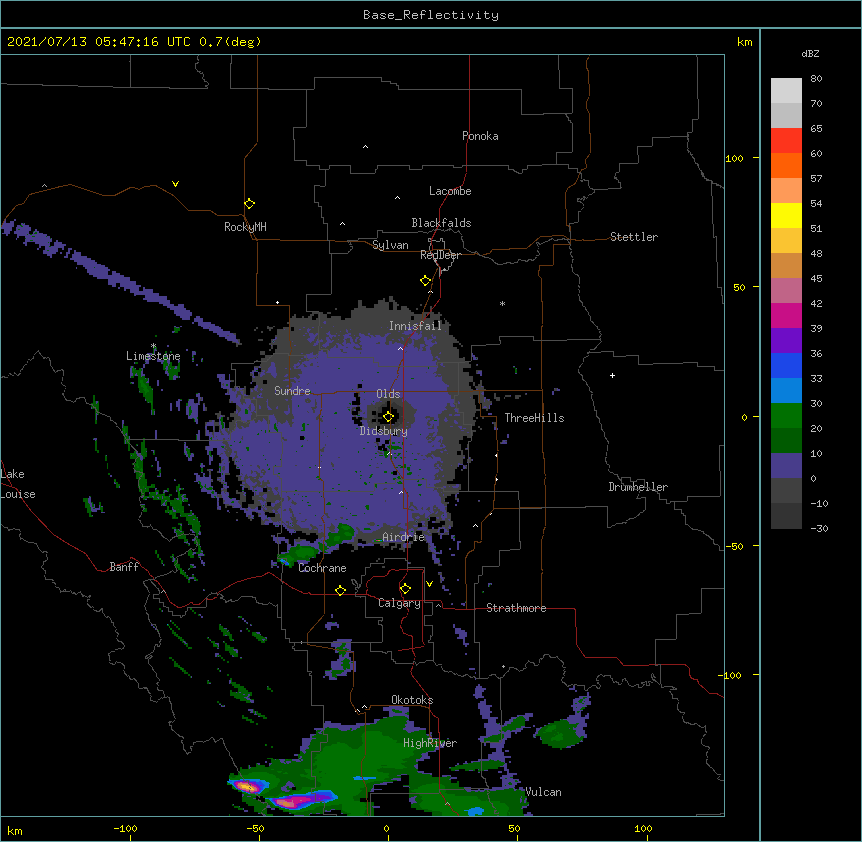Click the slate-blue 10 dBZ legend swatch
The image size is (862, 842).
786,466
